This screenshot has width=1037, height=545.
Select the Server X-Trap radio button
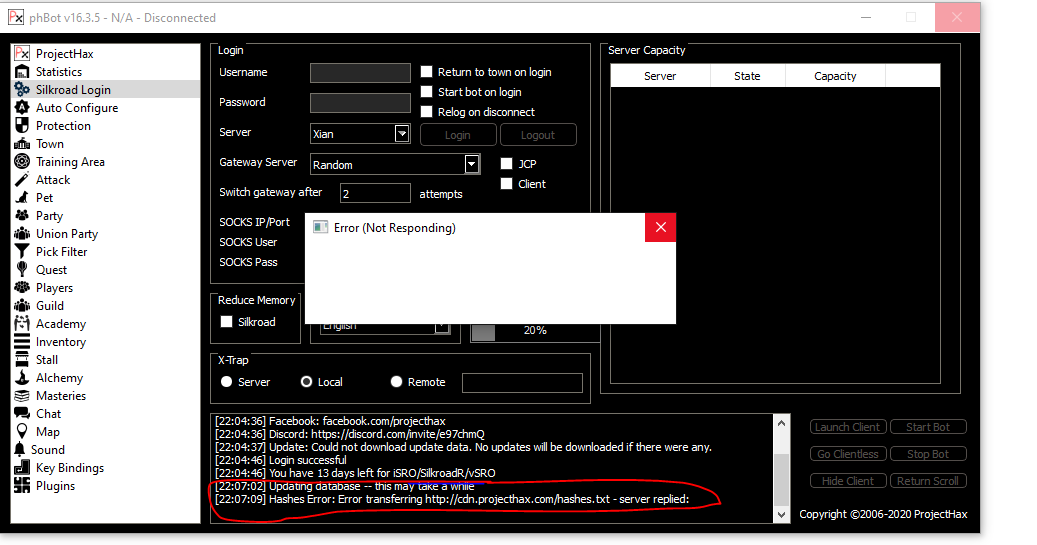(x=227, y=382)
